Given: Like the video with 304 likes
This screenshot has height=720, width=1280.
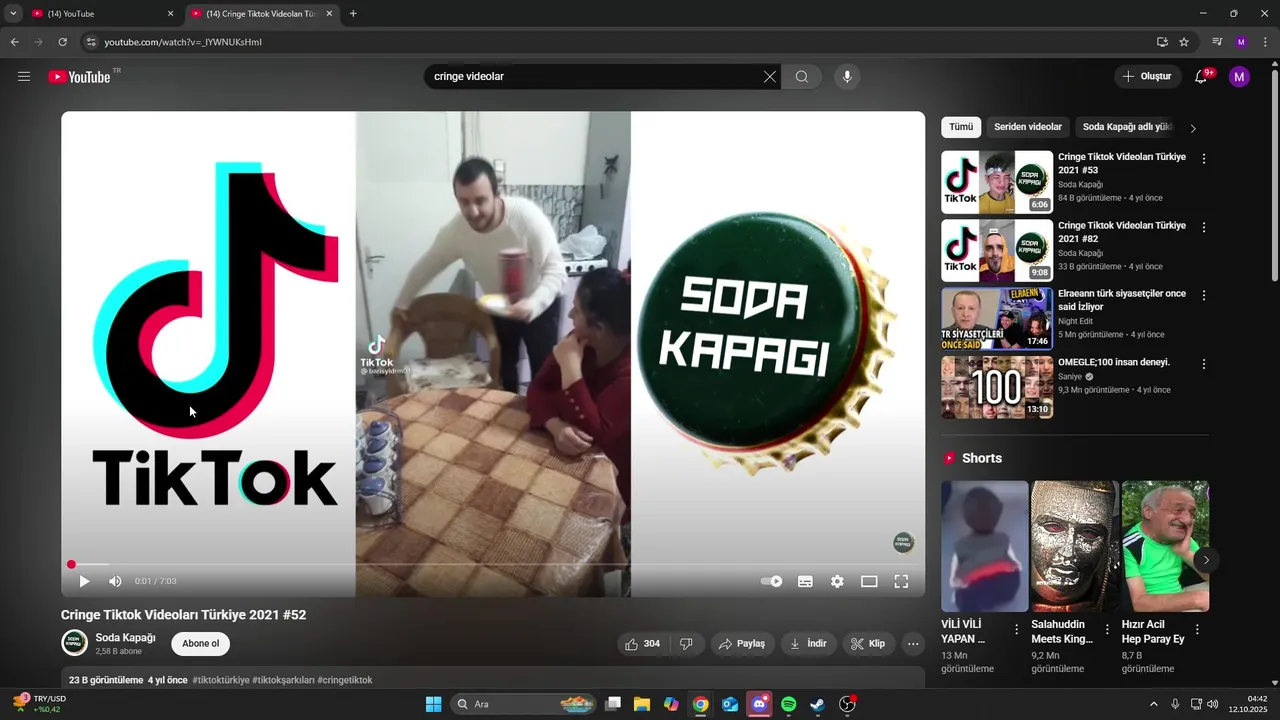Looking at the screenshot, I should pos(642,644).
